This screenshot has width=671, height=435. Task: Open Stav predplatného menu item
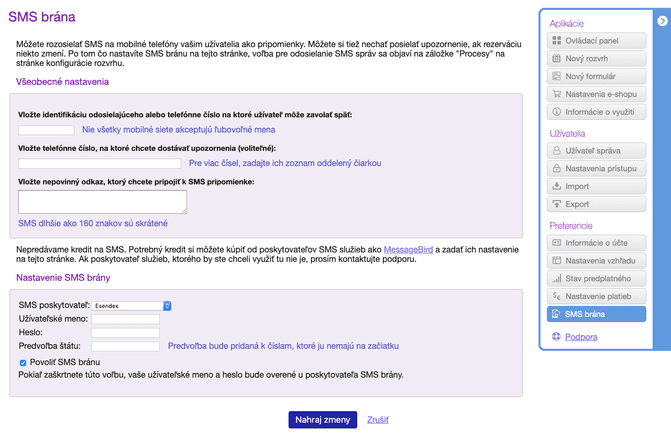point(596,278)
